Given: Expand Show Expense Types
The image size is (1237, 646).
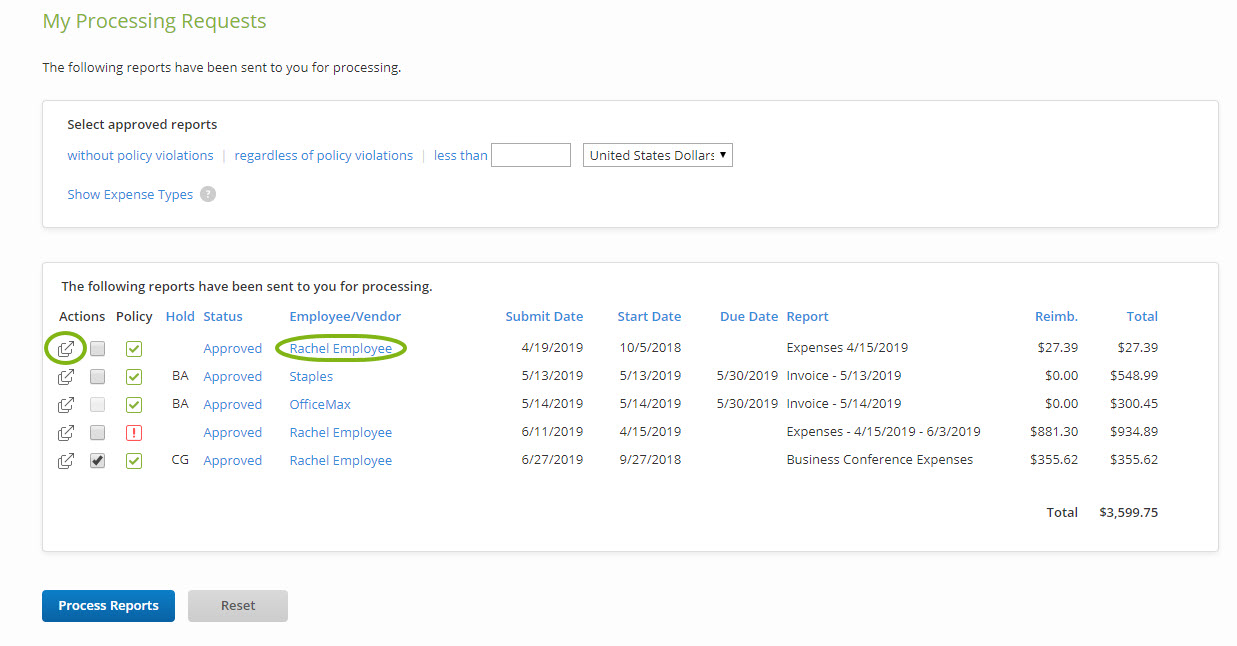Looking at the screenshot, I should click(x=130, y=194).
